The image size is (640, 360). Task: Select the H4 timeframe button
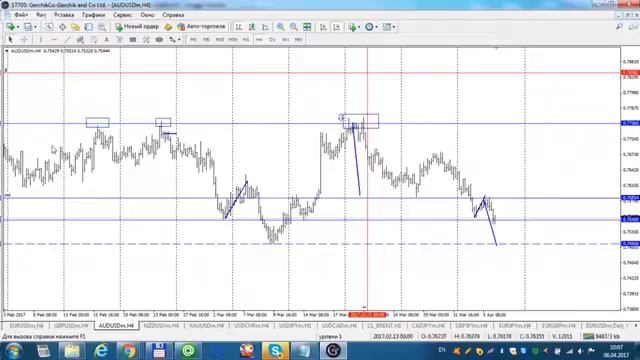pos(259,40)
